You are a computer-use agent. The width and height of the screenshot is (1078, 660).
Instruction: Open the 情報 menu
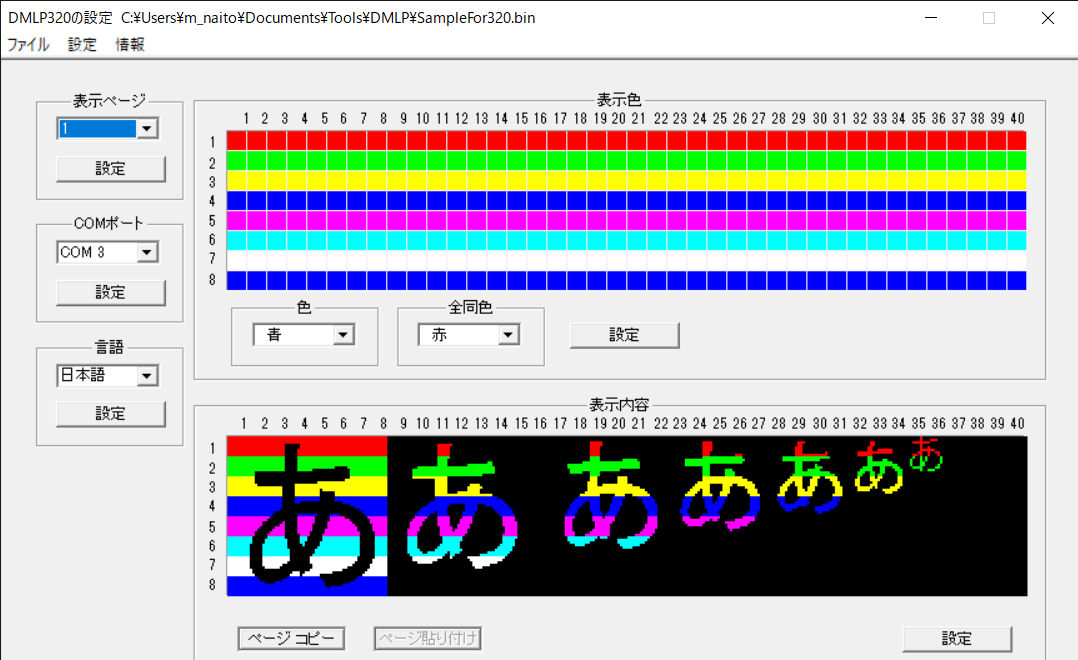click(129, 45)
